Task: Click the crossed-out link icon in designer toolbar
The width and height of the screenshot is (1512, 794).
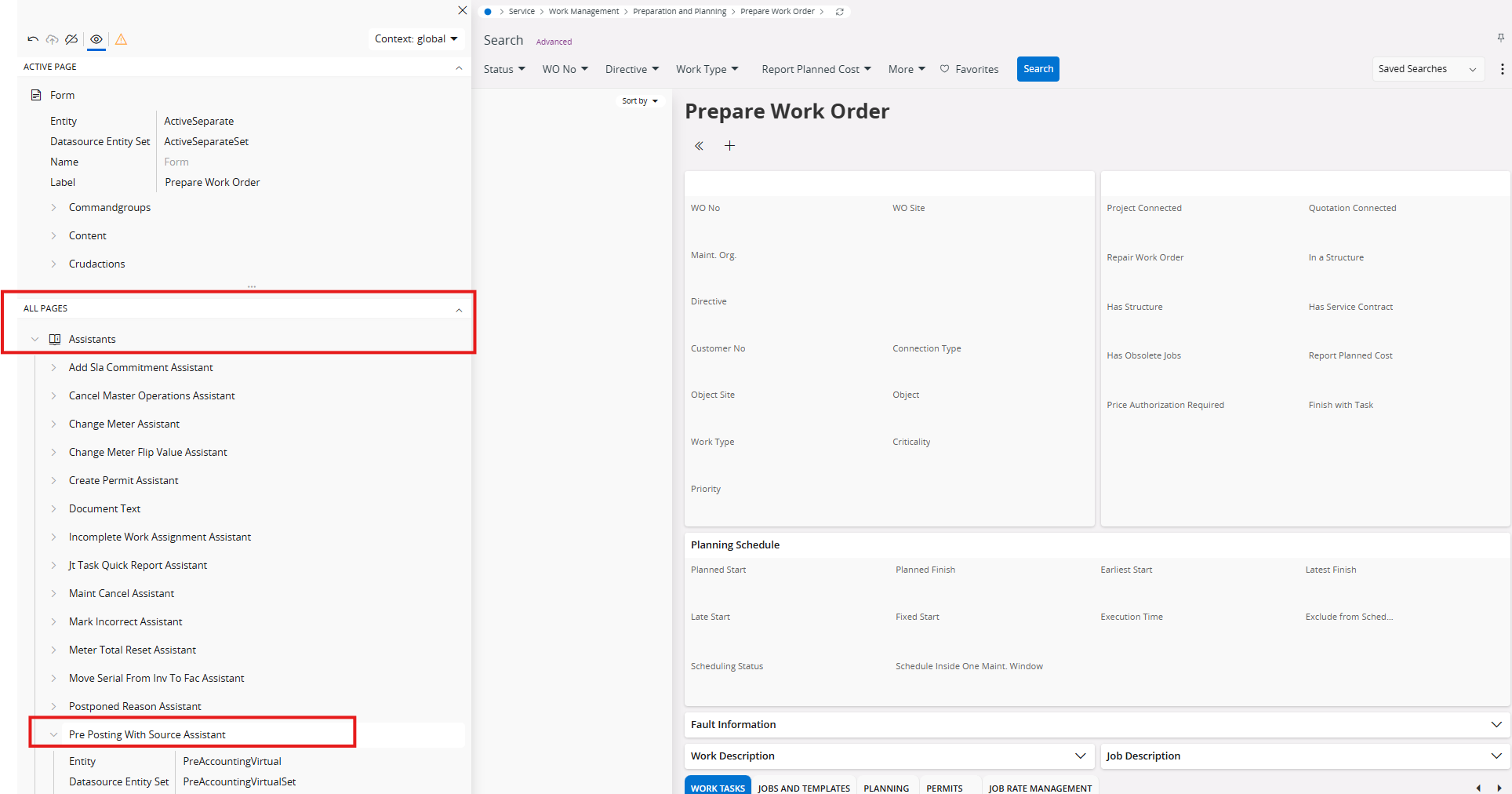Action: 71,39
